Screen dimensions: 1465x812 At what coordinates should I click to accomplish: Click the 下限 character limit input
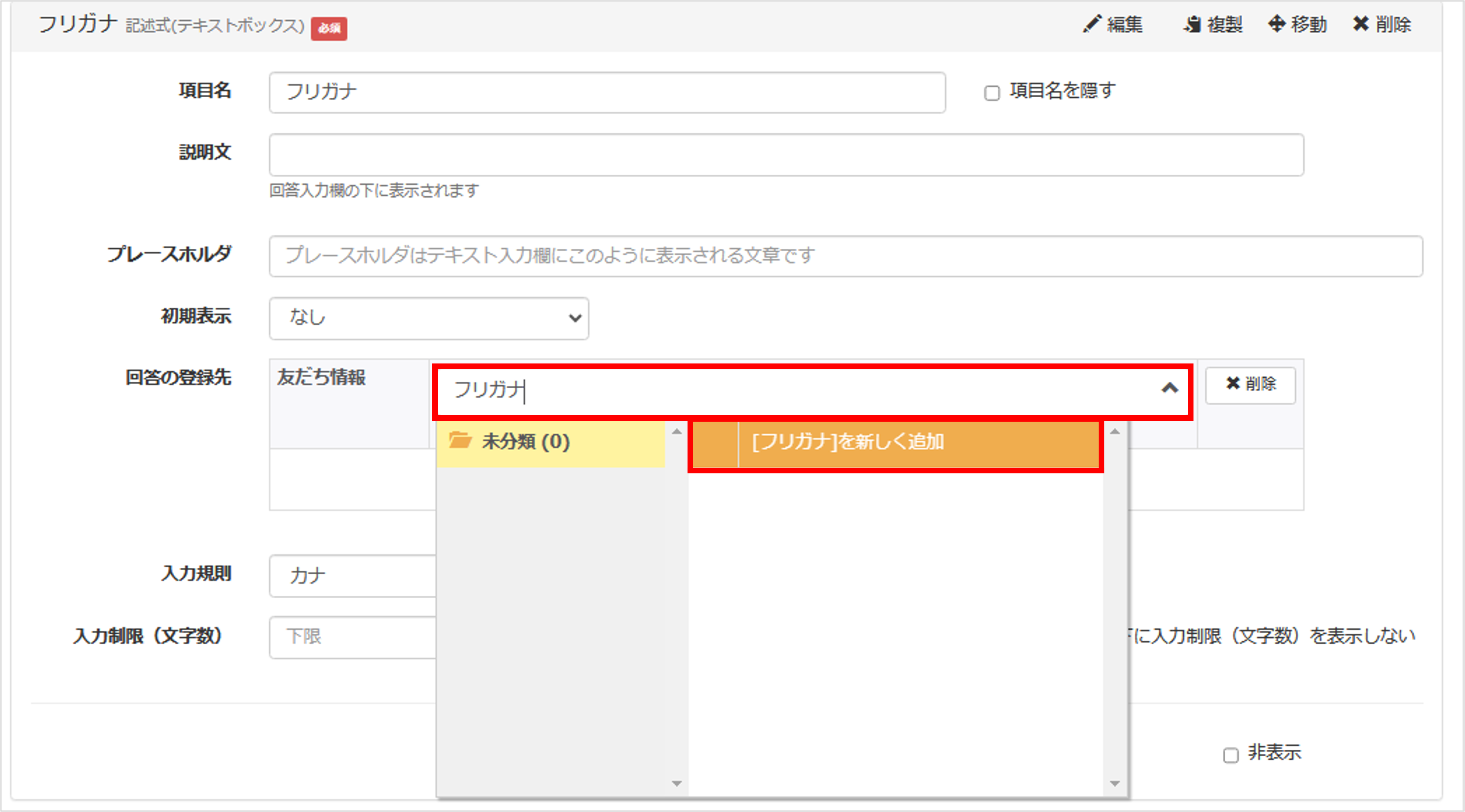[353, 637]
